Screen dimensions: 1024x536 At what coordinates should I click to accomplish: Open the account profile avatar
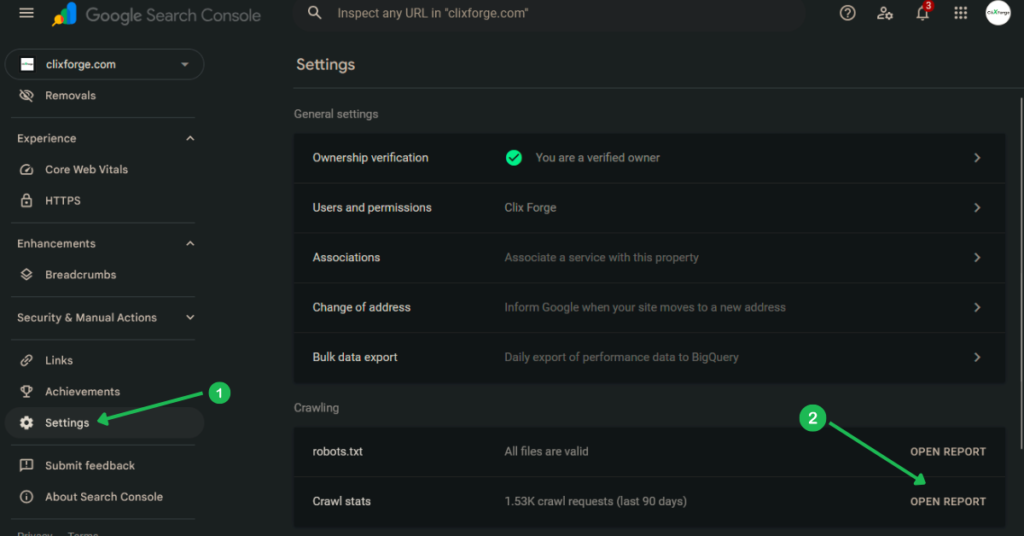(x=998, y=13)
